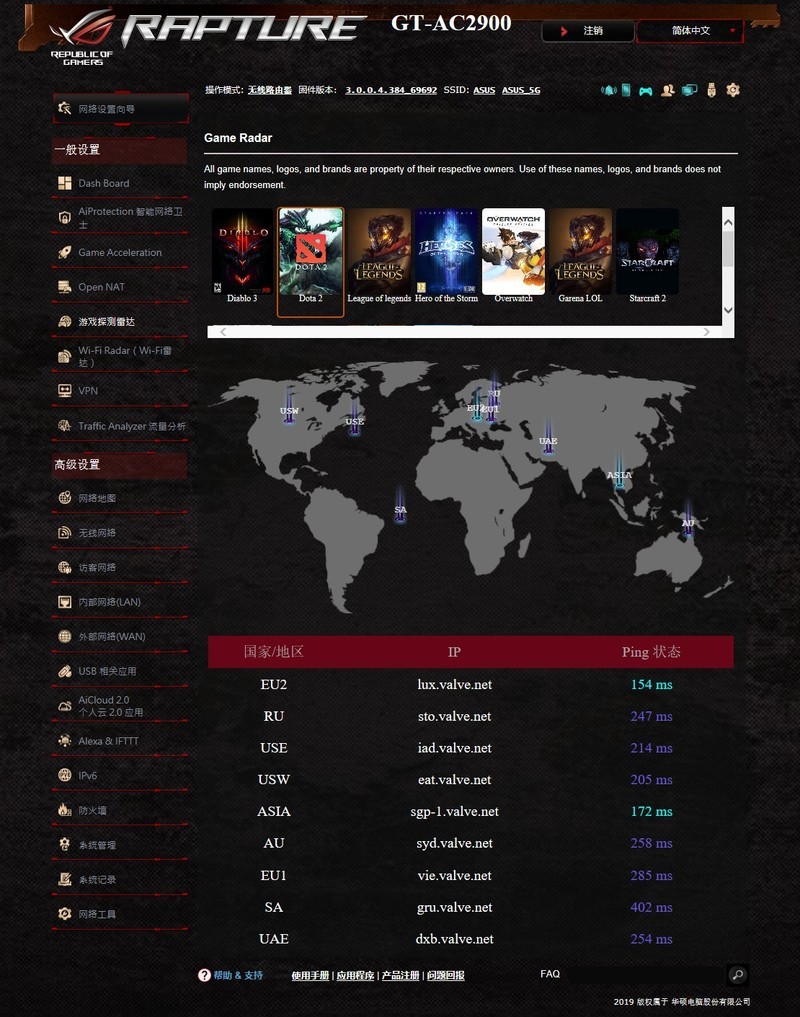Click the Wi-Fi Radar sidebar icon
Viewport: 800px width, 1017px height.
click(x=65, y=356)
